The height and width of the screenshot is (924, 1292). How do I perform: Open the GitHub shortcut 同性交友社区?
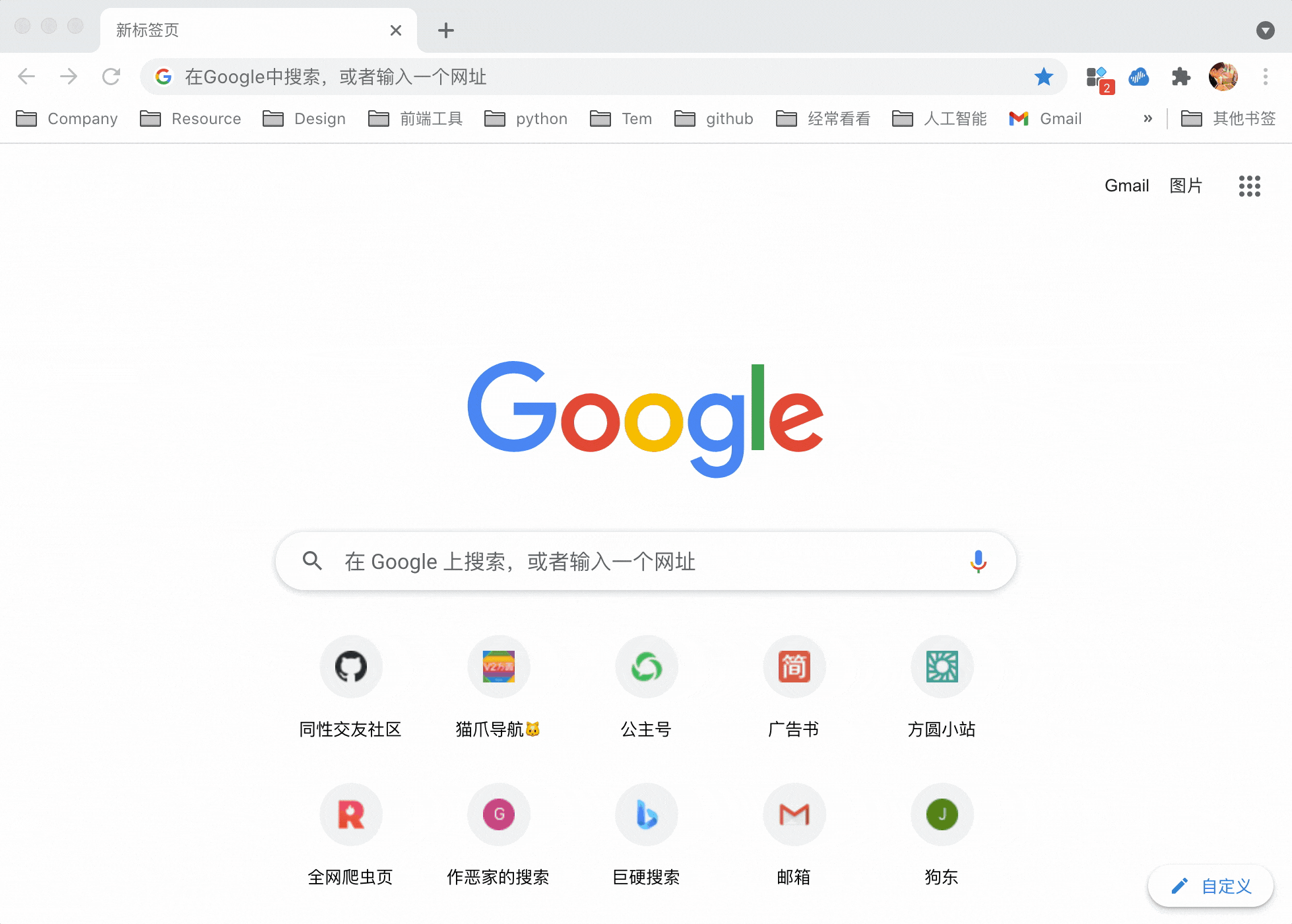(351, 667)
